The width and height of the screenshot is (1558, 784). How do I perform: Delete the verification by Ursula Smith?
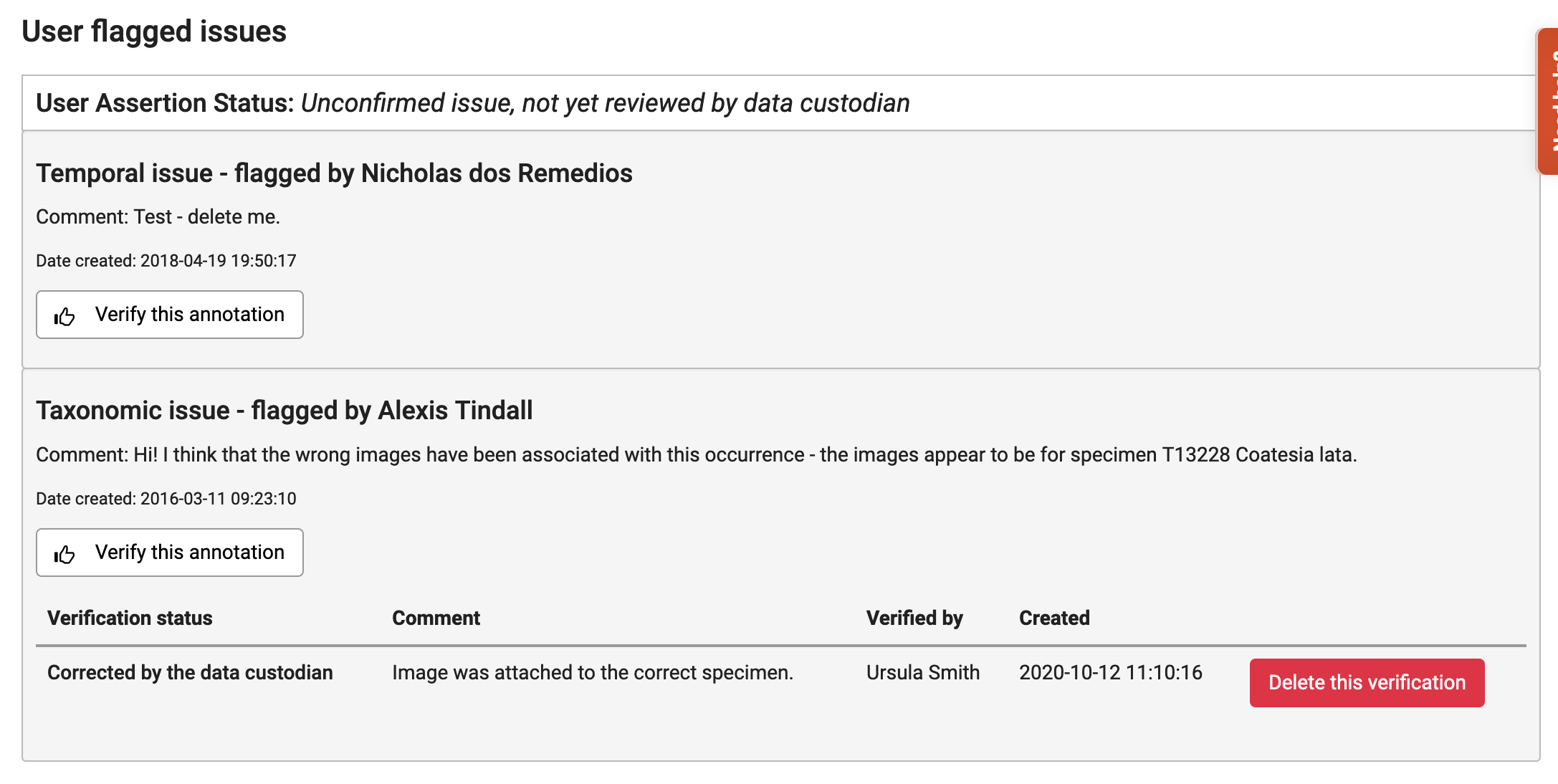[1366, 682]
